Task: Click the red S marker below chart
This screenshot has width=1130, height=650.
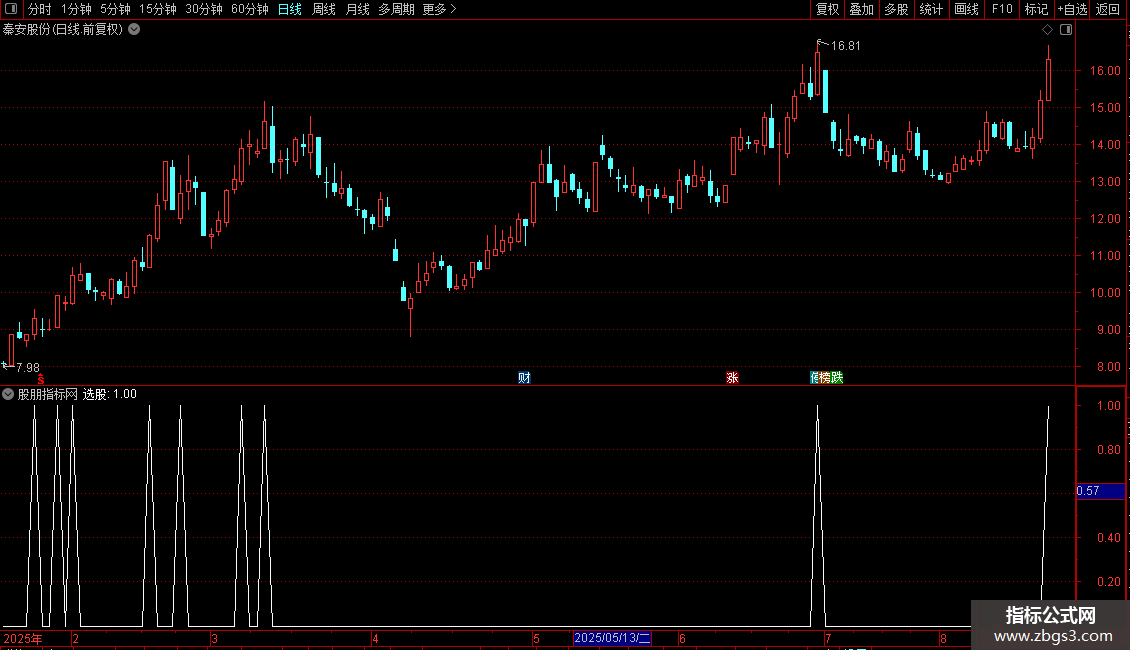Action: coord(41,380)
